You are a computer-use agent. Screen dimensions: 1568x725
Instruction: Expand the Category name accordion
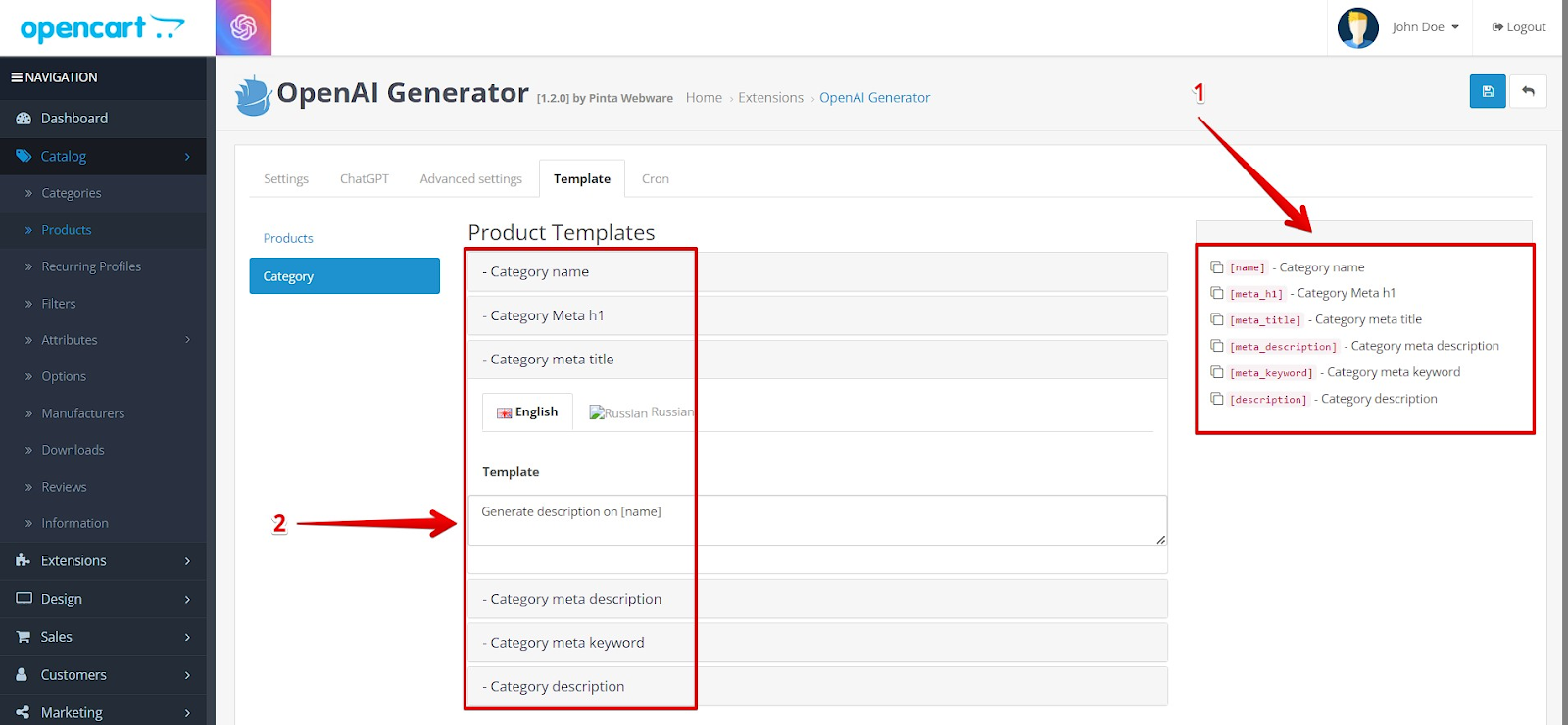coord(817,271)
